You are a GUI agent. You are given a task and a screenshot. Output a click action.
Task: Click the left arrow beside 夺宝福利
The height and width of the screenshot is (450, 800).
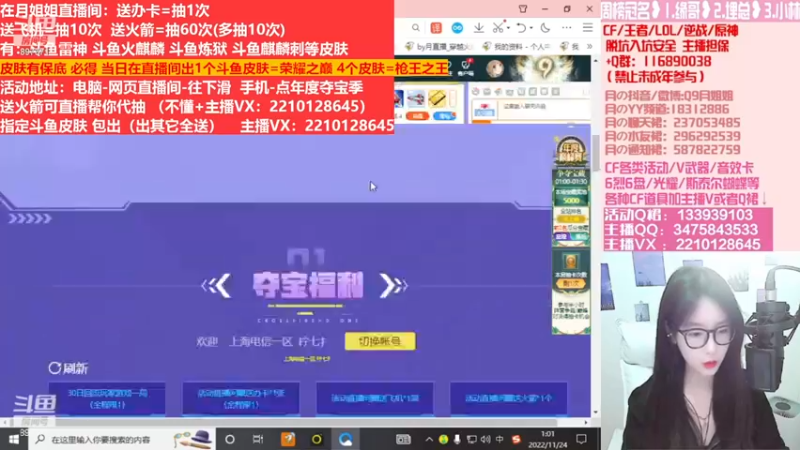[x=218, y=286]
